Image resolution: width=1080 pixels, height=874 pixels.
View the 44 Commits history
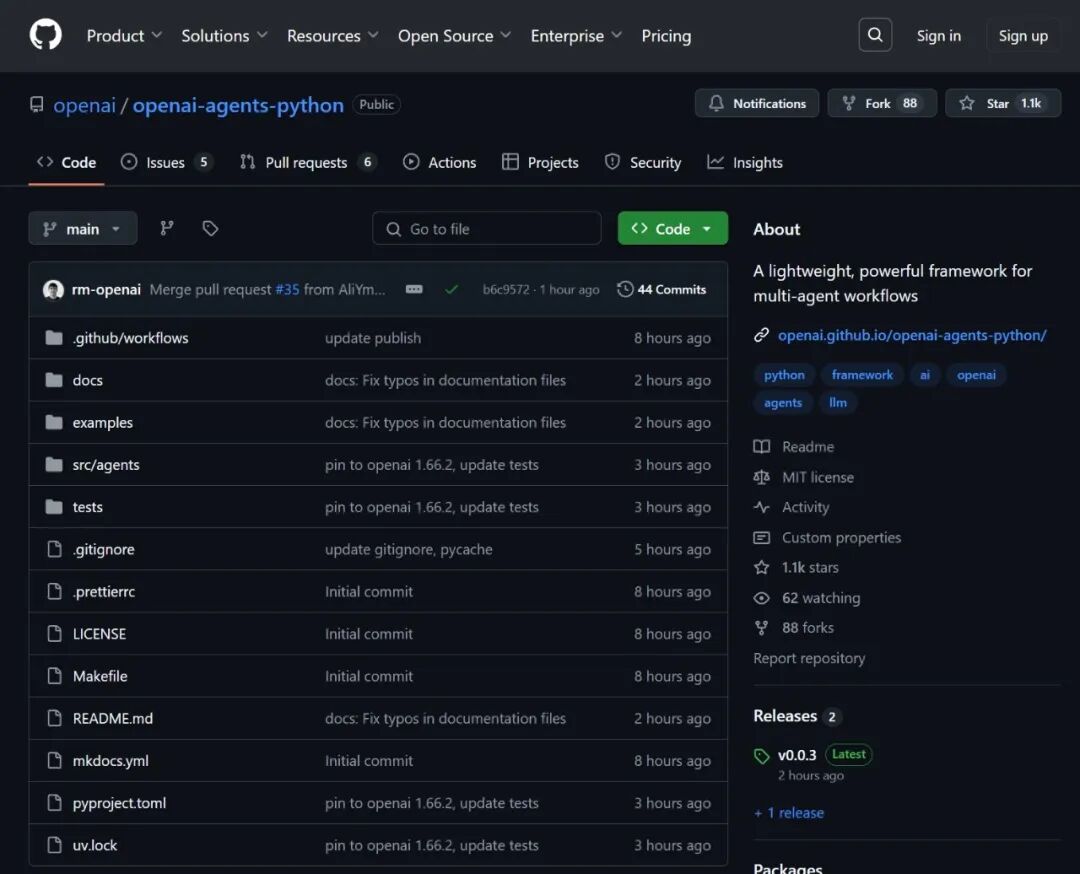662,289
